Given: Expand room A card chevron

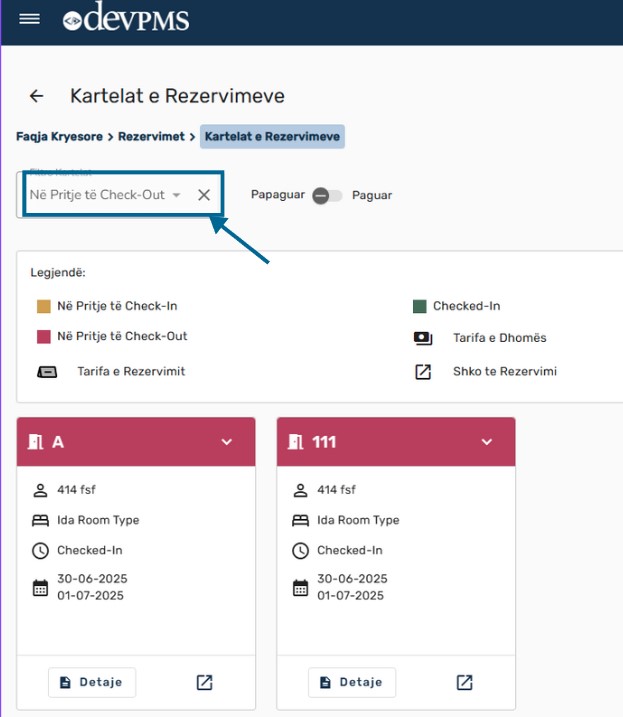Looking at the screenshot, I should [x=227, y=442].
